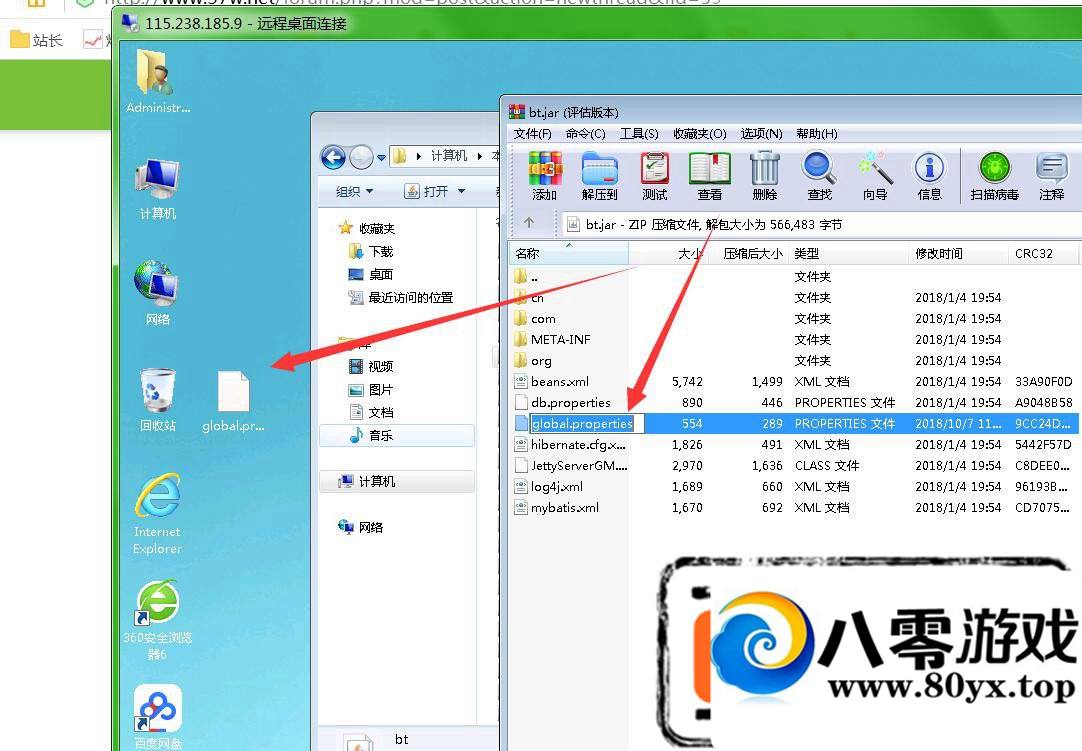Open the Info (信息) toolbar icon
Viewport: 1082px width, 751px height.
point(929,176)
